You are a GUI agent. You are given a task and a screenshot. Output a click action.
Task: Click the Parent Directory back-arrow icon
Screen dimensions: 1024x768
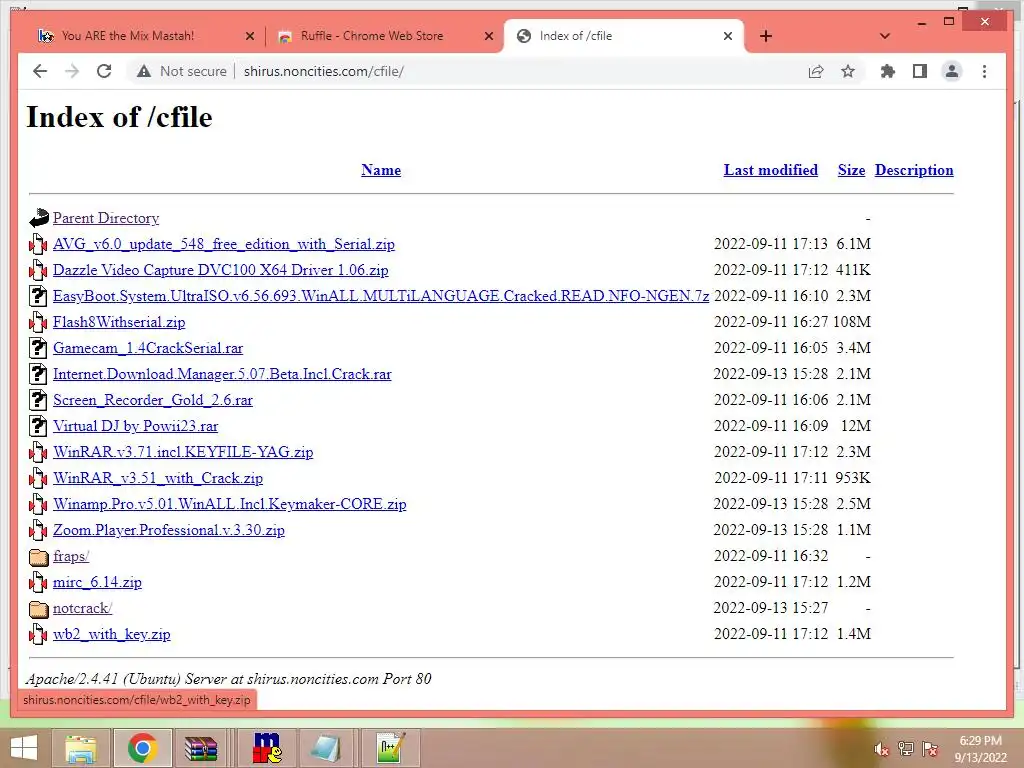coord(39,218)
